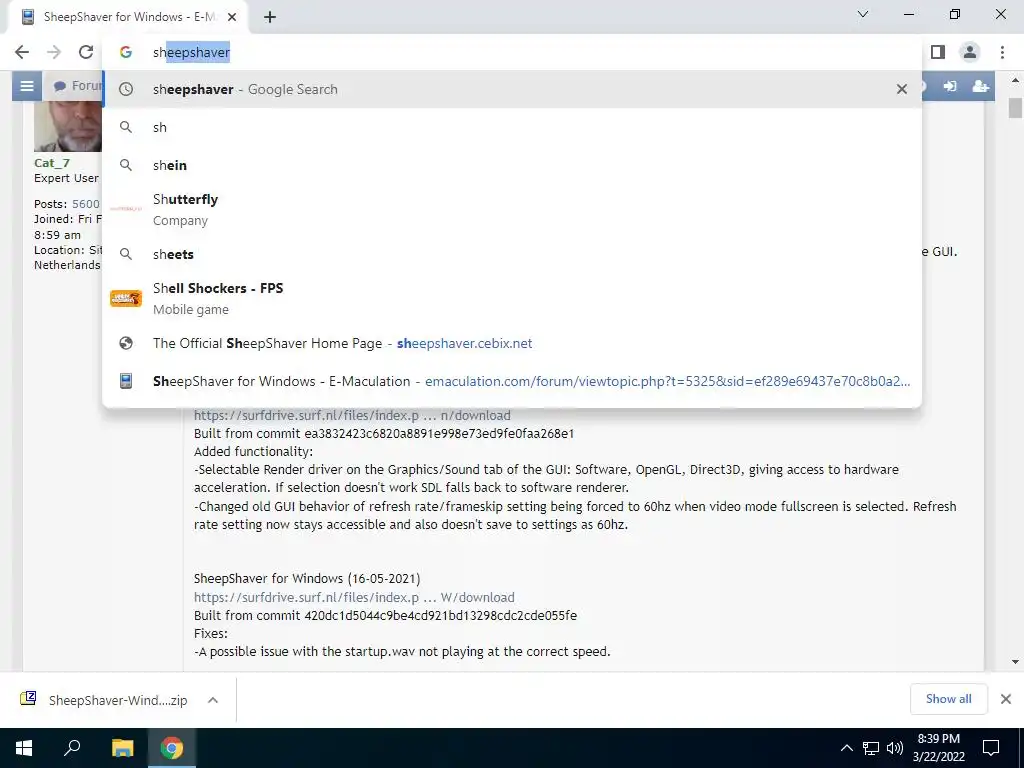
Task: Reload the page with the refresh icon
Action: [x=86, y=52]
